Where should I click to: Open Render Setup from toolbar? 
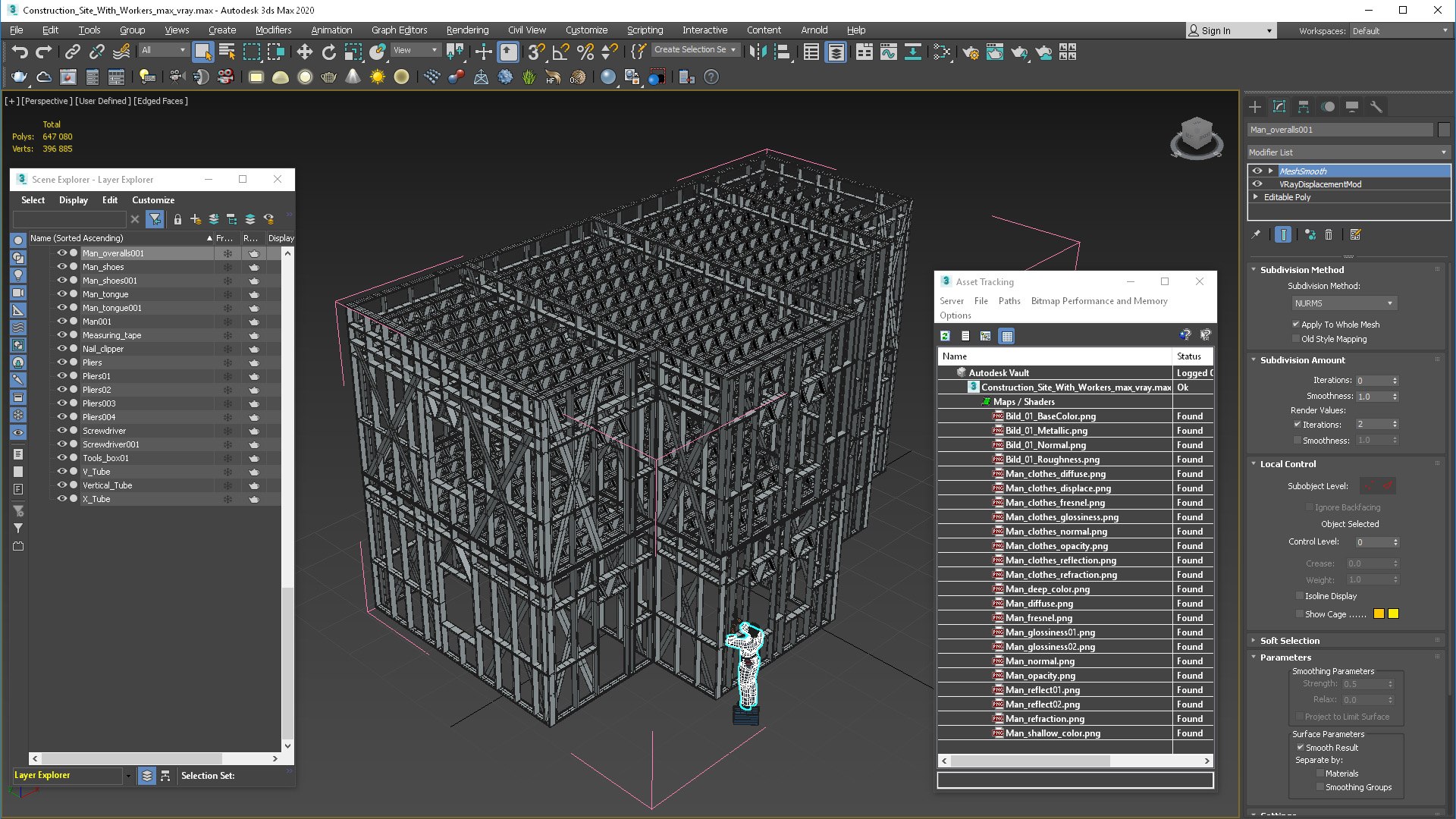pyautogui.click(x=970, y=52)
